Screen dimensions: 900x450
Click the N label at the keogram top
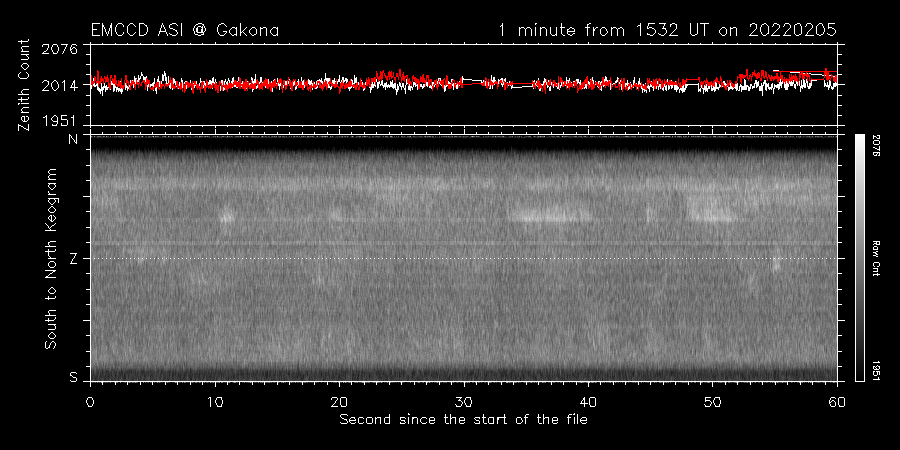[x=73, y=139]
